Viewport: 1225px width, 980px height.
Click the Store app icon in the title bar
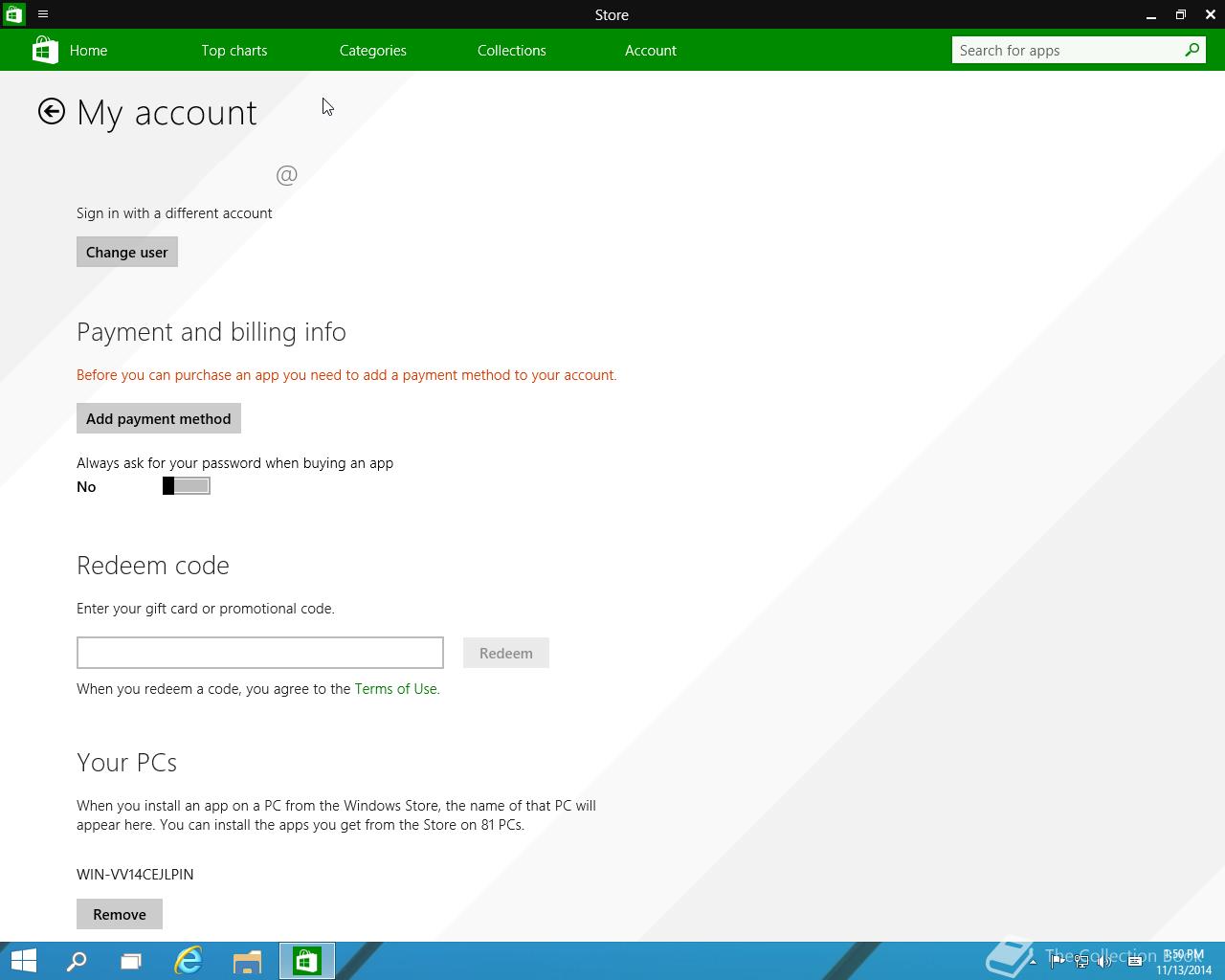click(x=13, y=14)
